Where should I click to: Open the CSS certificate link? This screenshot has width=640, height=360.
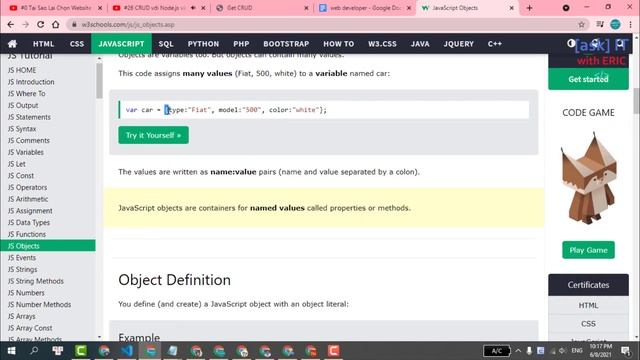[588, 324]
